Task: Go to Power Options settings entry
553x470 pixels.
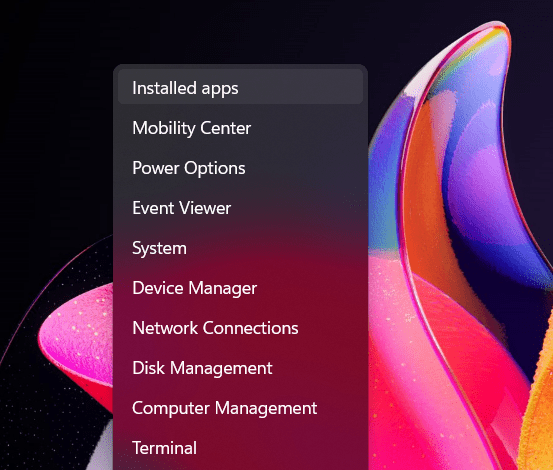Action: (240, 167)
